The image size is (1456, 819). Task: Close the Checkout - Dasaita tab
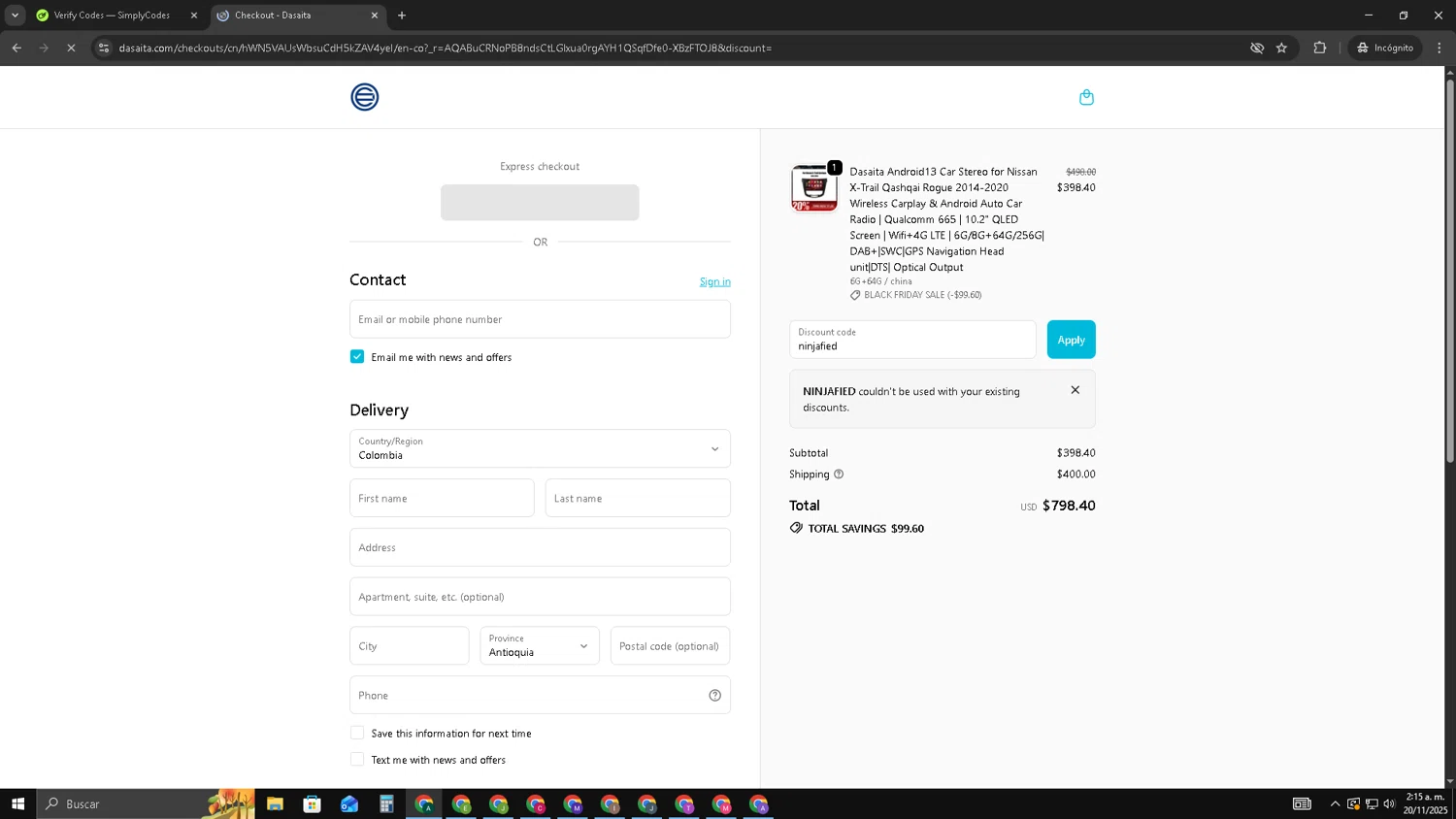click(x=375, y=16)
